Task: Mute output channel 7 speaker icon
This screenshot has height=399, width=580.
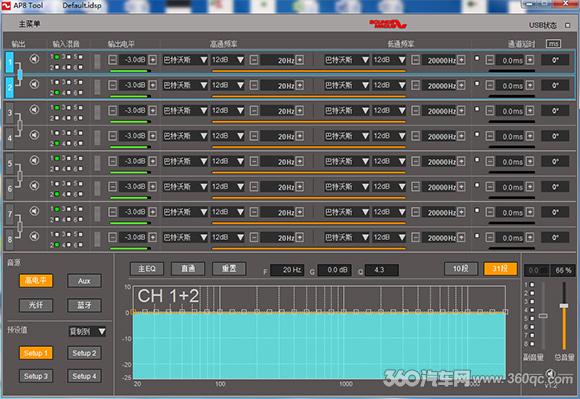Action: 34,211
